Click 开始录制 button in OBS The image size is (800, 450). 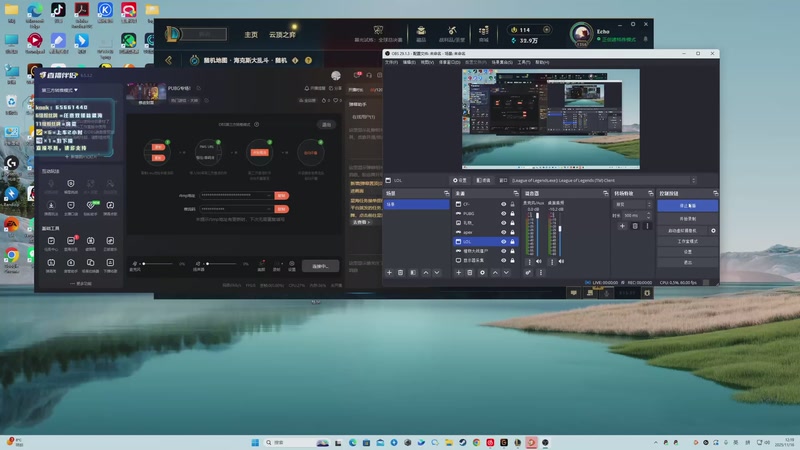[687, 219]
